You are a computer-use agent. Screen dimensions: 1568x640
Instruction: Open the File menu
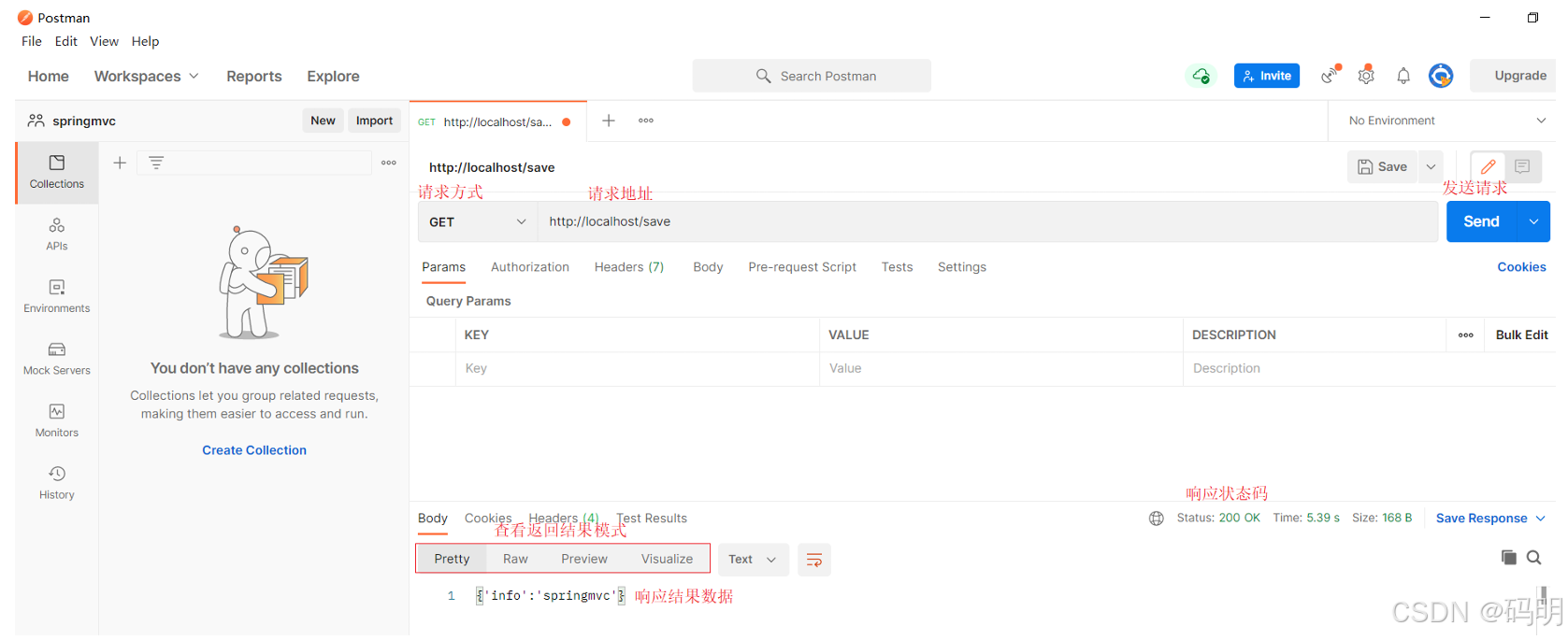point(32,41)
